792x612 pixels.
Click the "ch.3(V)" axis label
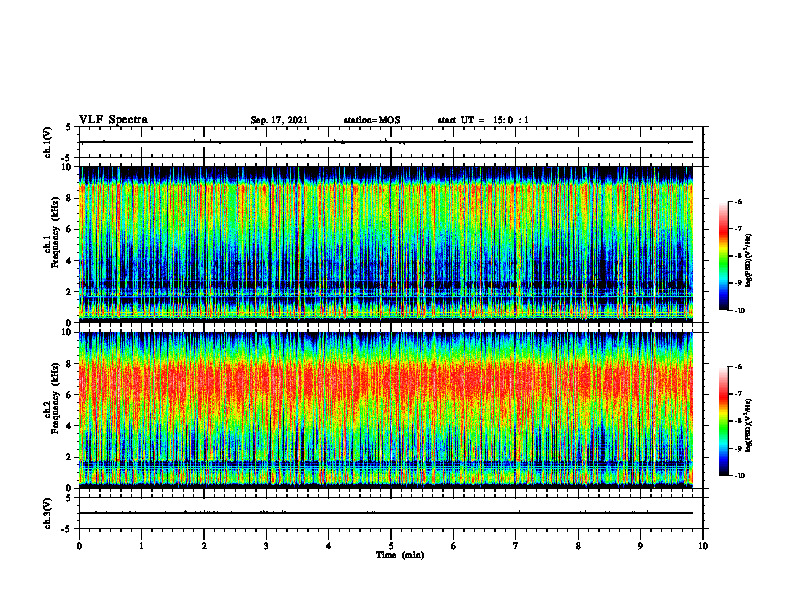(x=48, y=514)
